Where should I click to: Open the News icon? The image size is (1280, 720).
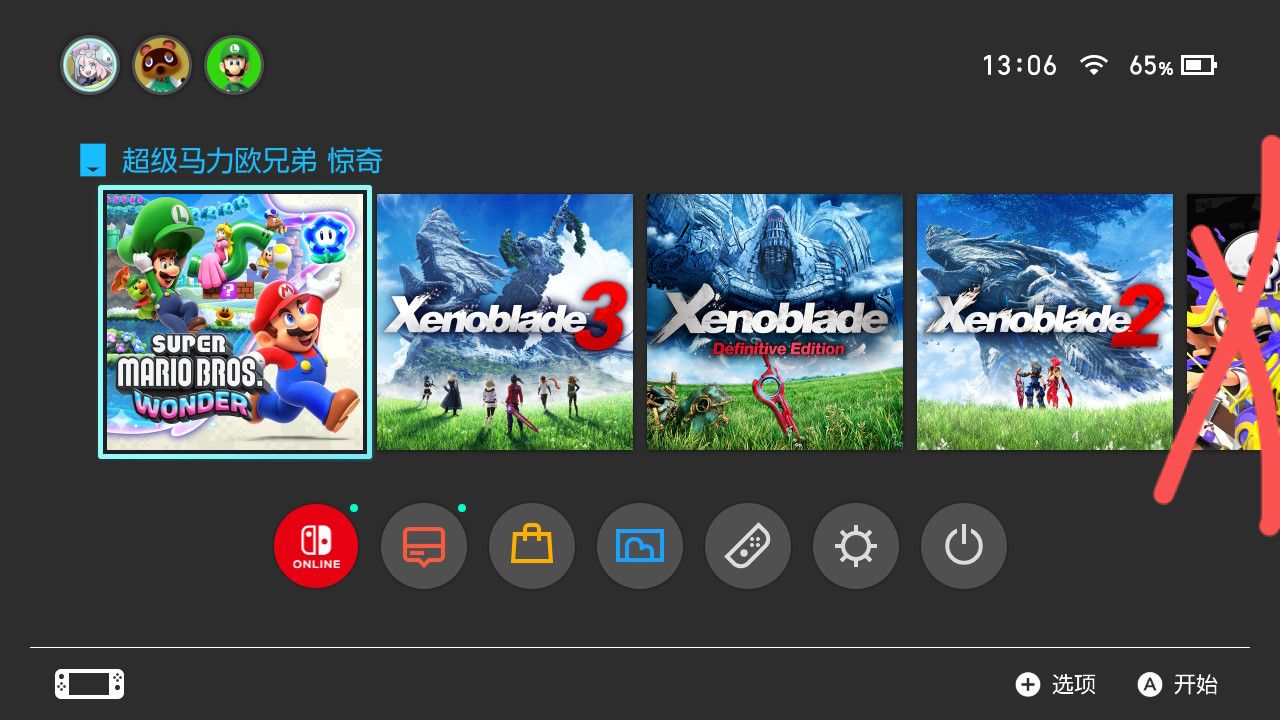[x=424, y=546]
